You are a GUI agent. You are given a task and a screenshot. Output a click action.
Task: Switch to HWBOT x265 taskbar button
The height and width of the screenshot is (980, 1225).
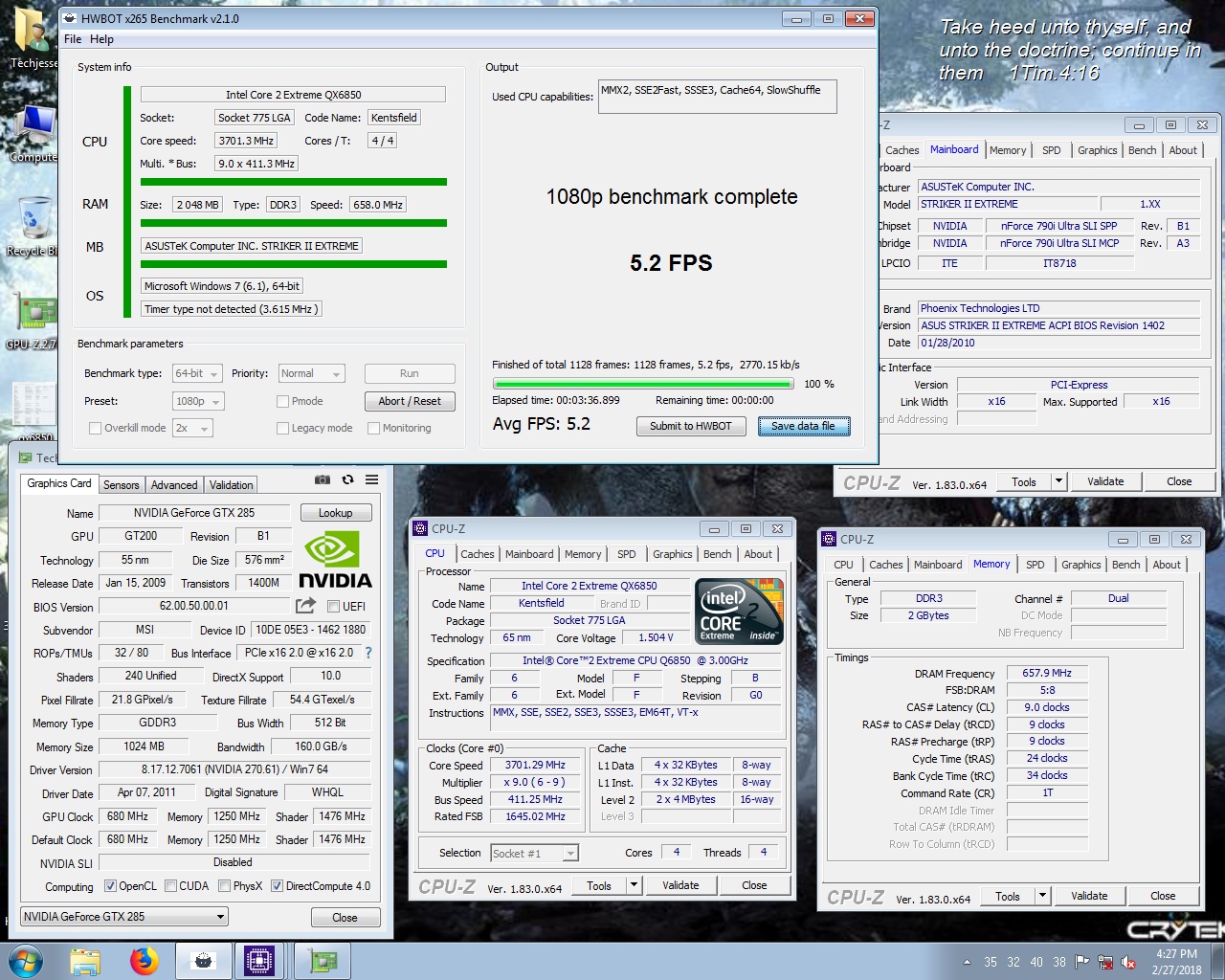pyautogui.click(x=203, y=961)
